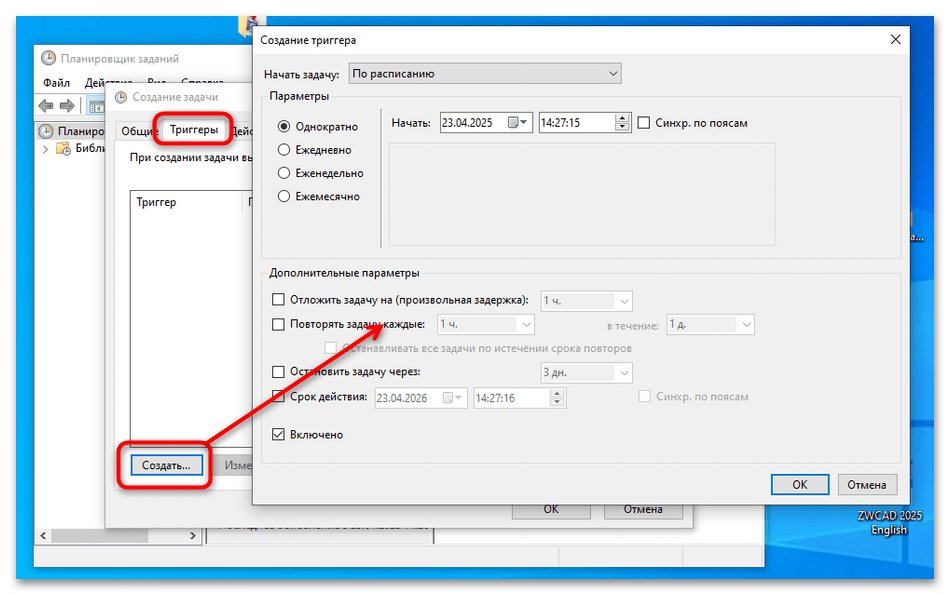Open the calendar picker for start date 23.04.2025
Screen dimensions: 950x595
tap(517, 123)
